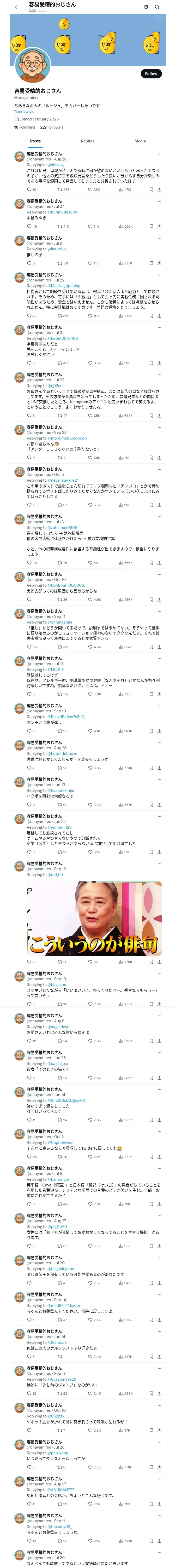The width and height of the screenshot is (176, 1568).
Task: Click the search magnifier icon in header
Action: click(157, 7)
